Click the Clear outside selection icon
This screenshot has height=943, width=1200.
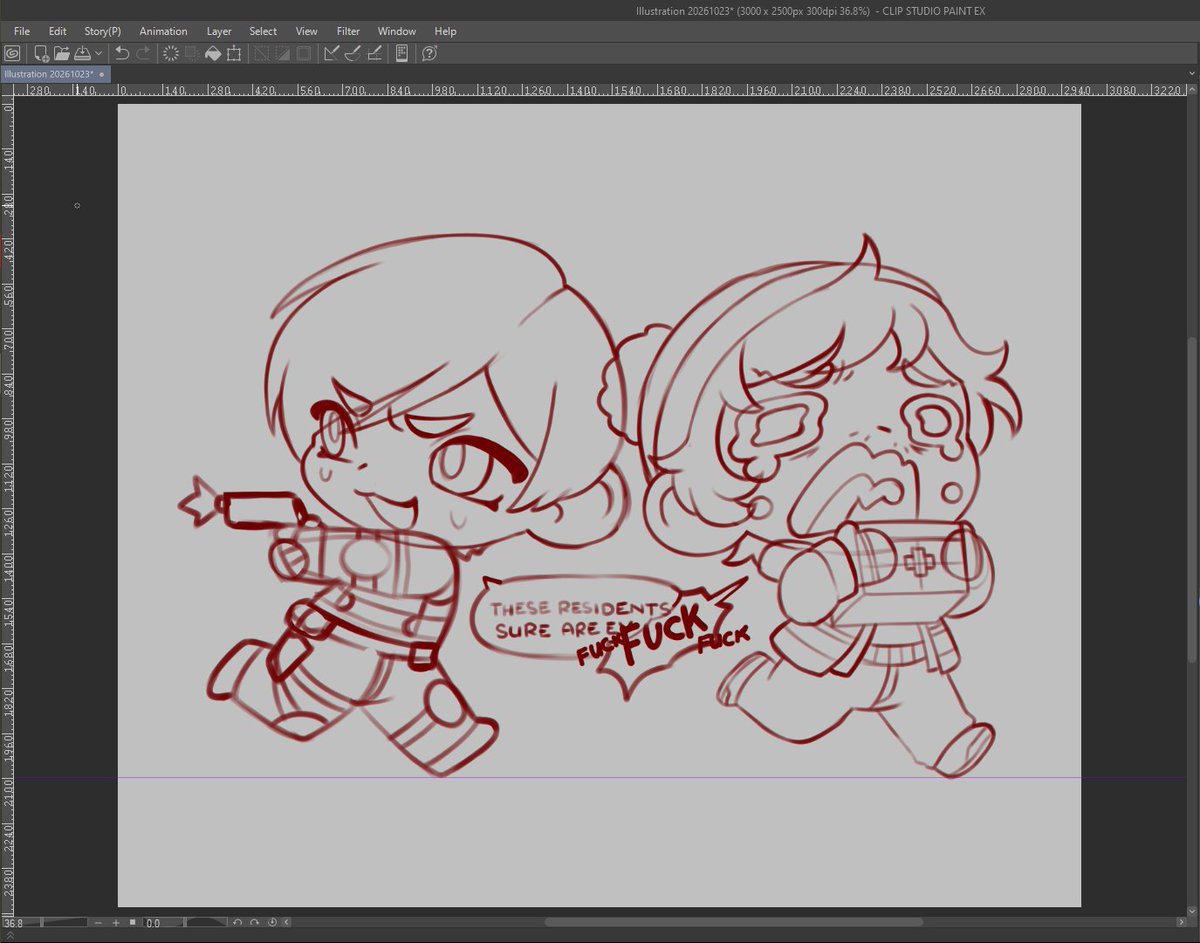[x=192, y=53]
